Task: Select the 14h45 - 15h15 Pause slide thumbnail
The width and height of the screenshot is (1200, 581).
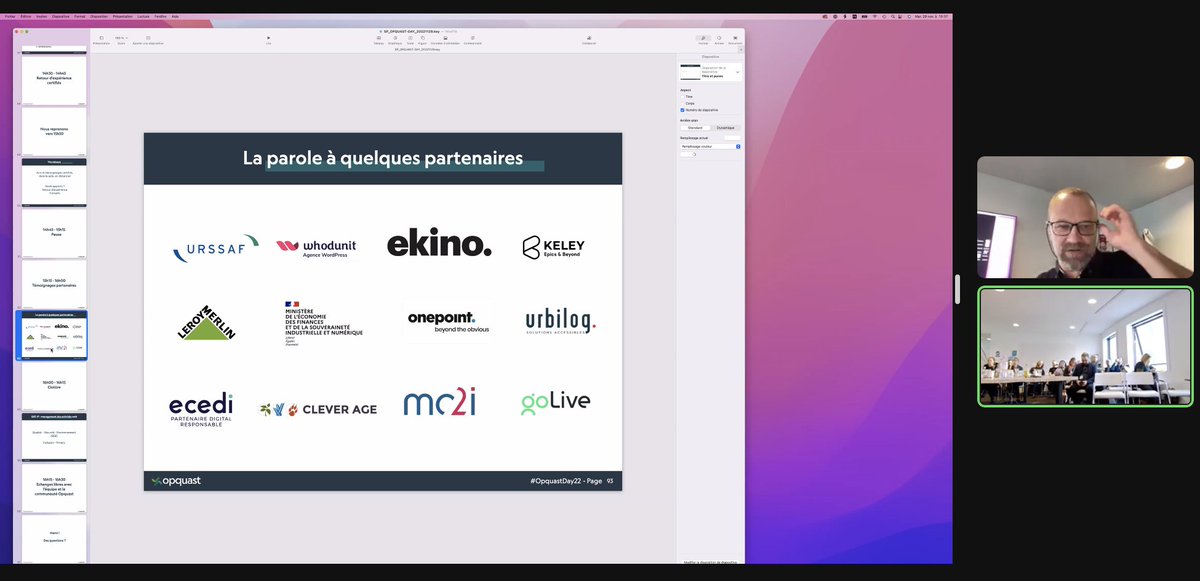Action: [x=54, y=233]
